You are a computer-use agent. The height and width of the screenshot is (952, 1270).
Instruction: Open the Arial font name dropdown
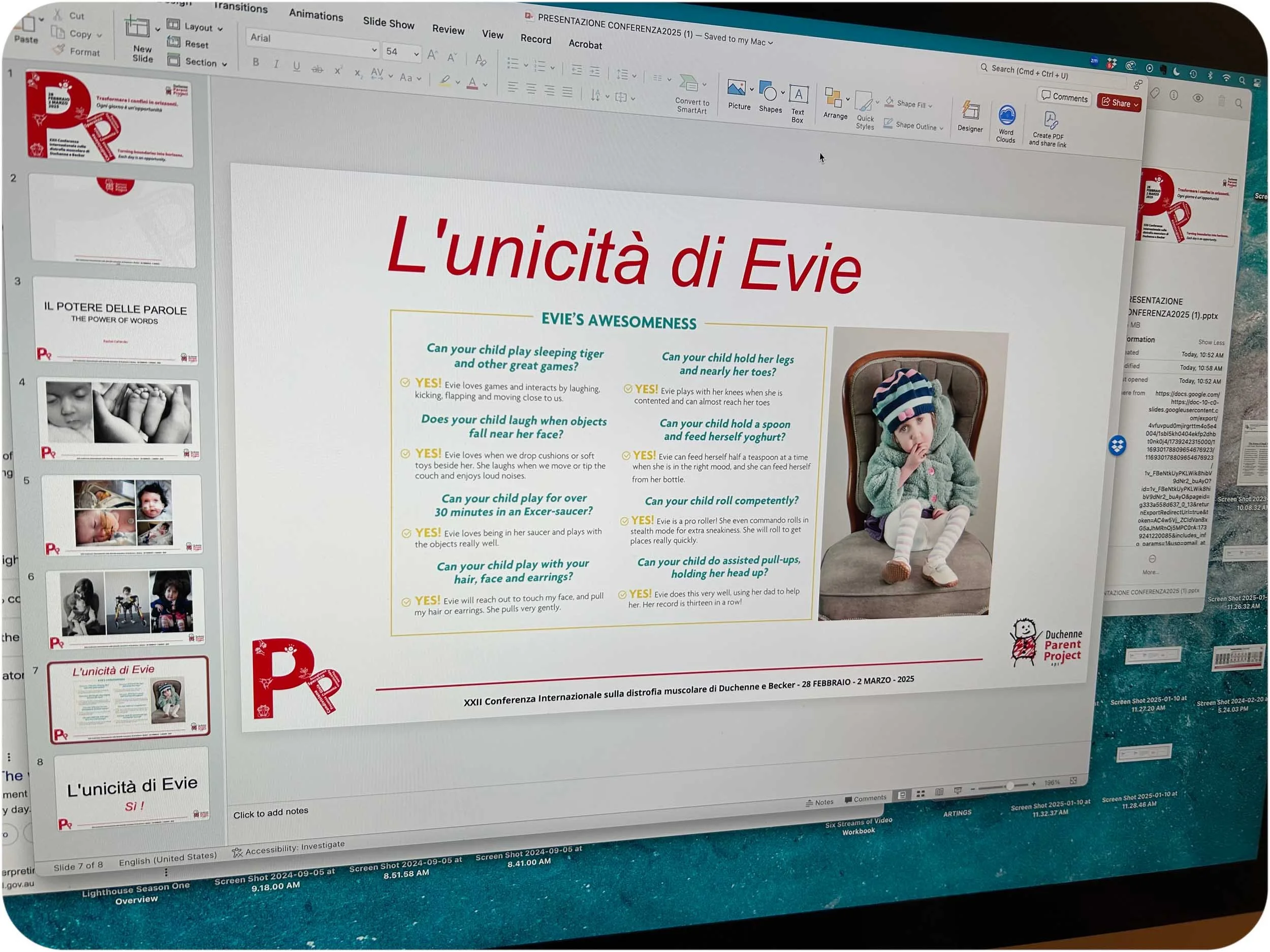374,50
